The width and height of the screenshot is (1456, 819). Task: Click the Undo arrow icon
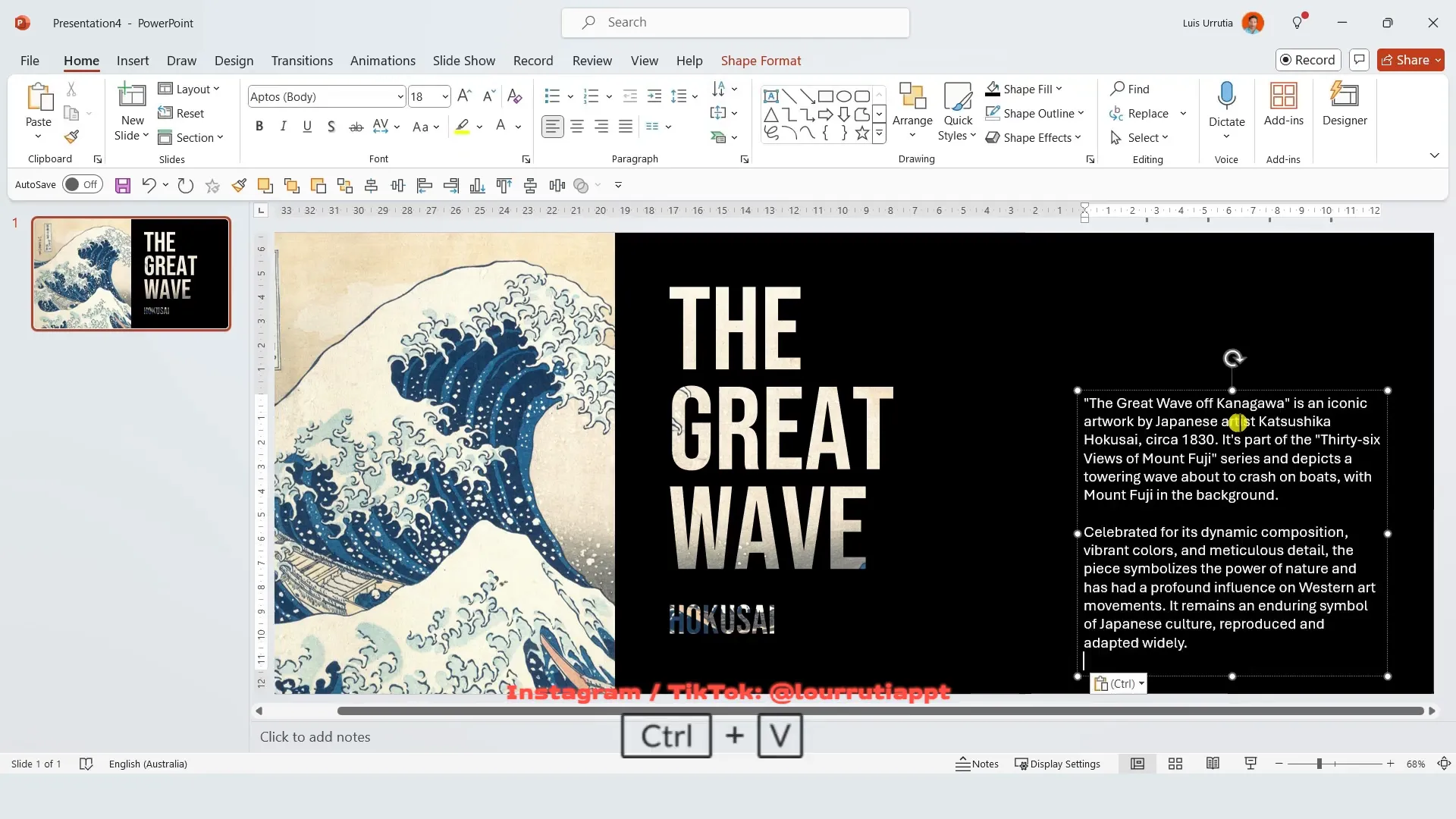149,185
